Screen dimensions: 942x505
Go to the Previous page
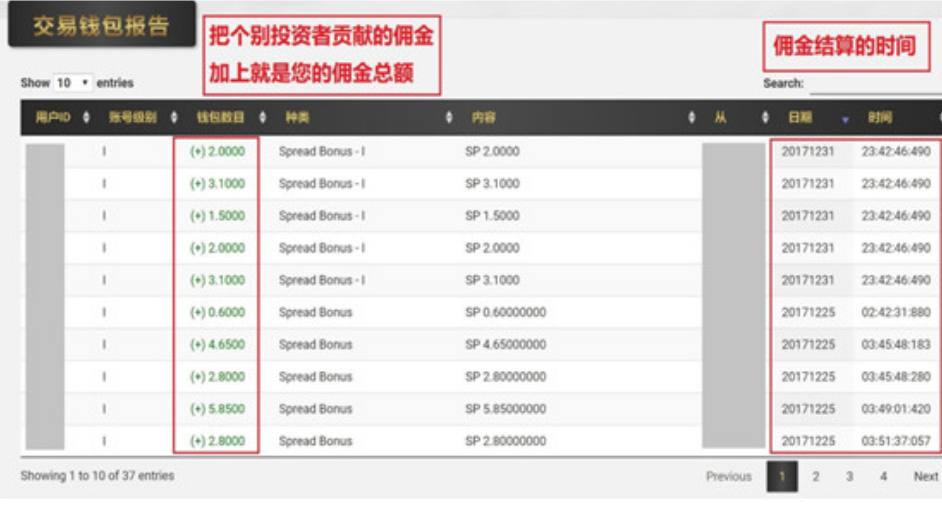(728, 477)
